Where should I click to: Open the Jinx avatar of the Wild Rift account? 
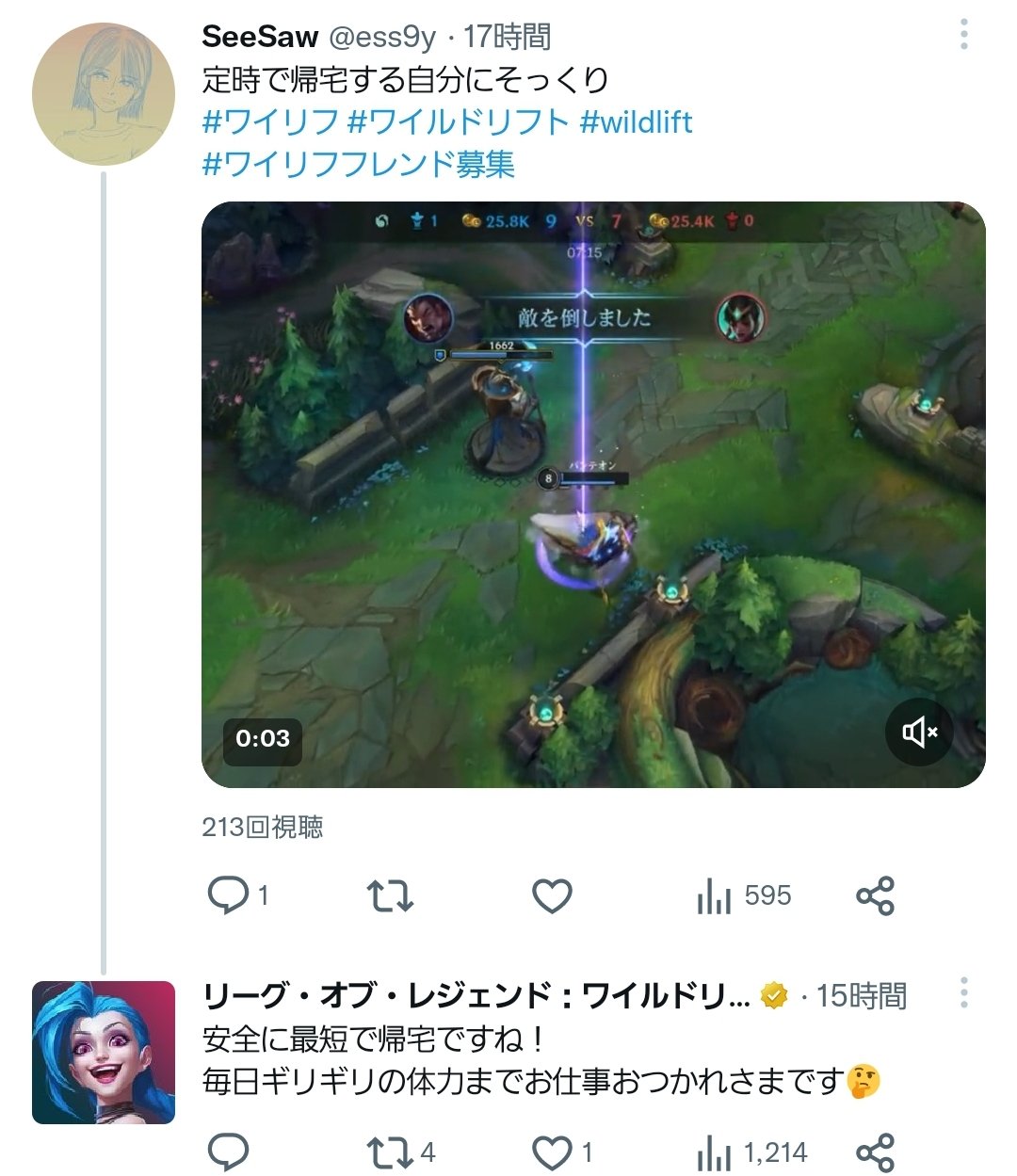104,1053
